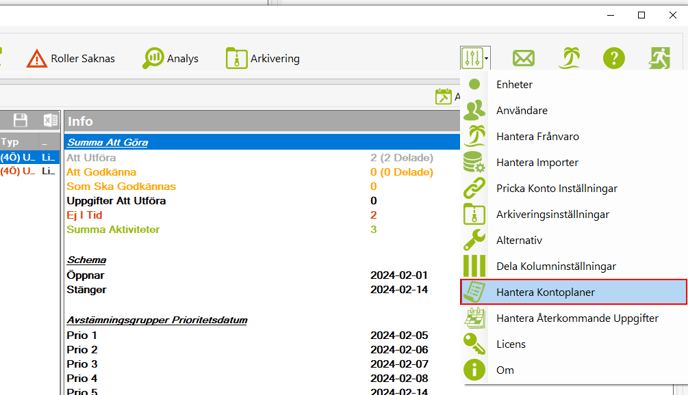Click the Typ column header
The image size is (688, 395).
pyautogui.click(x=18, y=142)
